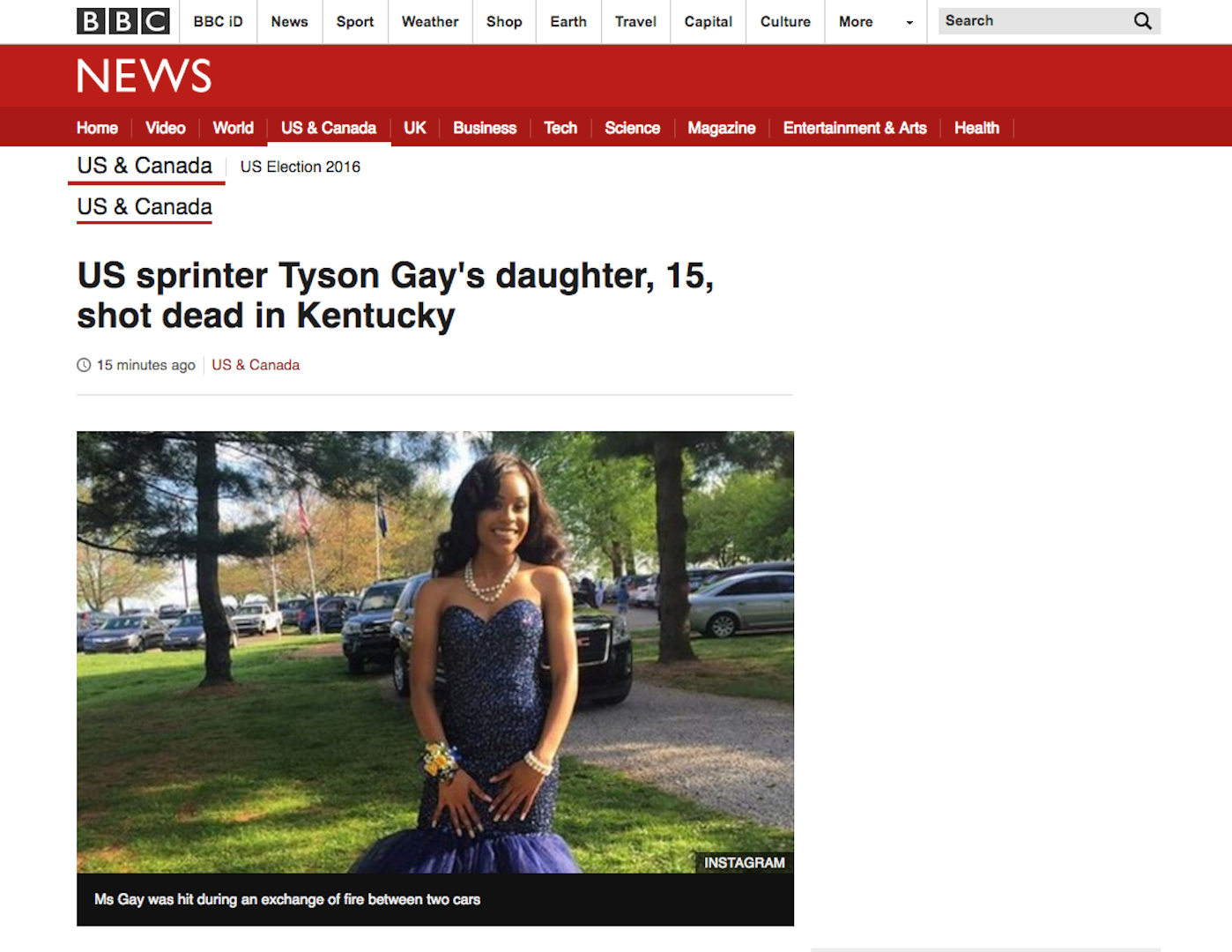Open the Weather link
The image size is (1232, 952).
pos(430,21)
